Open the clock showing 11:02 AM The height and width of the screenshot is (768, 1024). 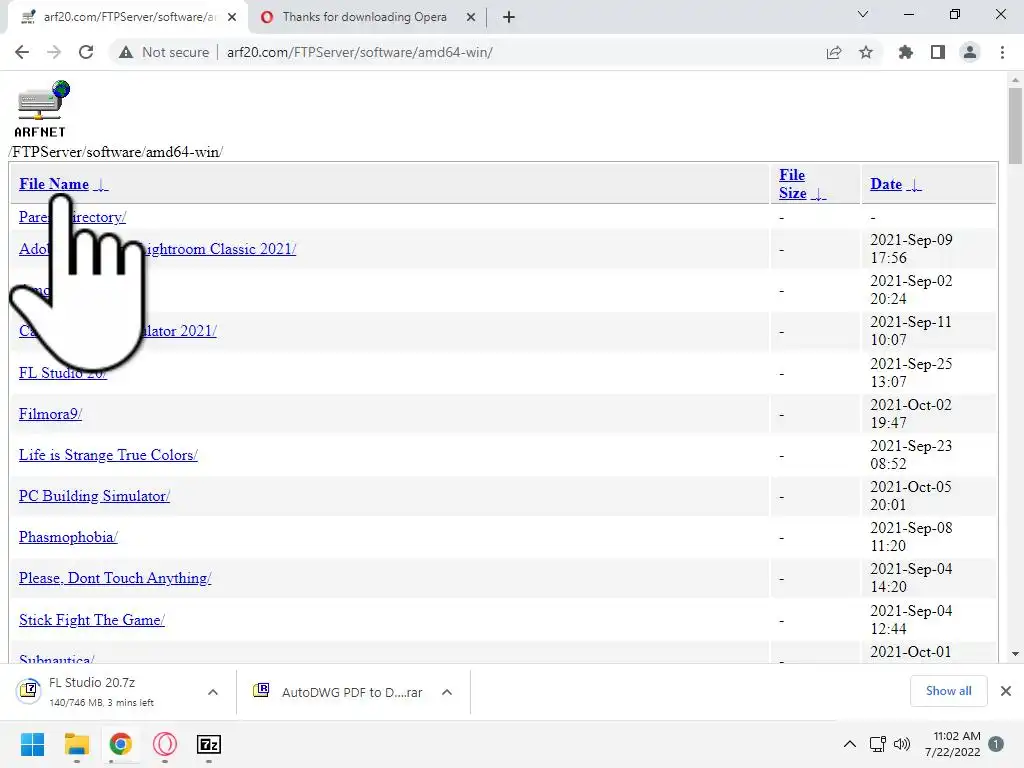pos(953,744)
